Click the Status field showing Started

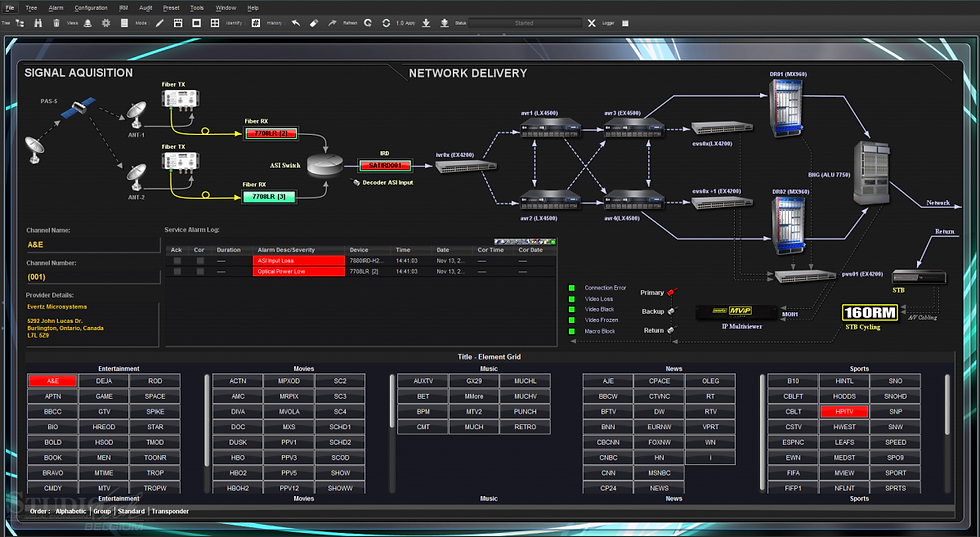click(524, 23)
